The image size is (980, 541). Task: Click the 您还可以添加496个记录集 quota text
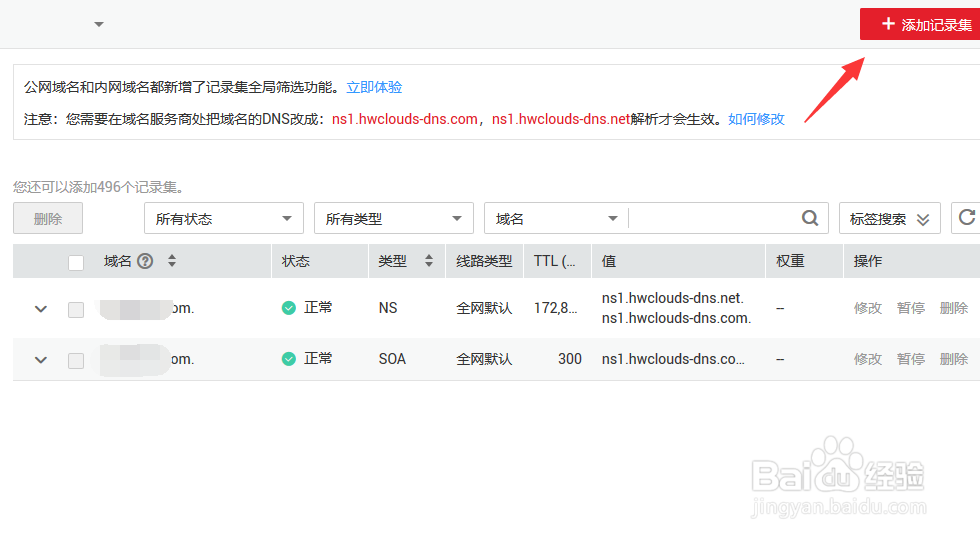tap(98, 187)
